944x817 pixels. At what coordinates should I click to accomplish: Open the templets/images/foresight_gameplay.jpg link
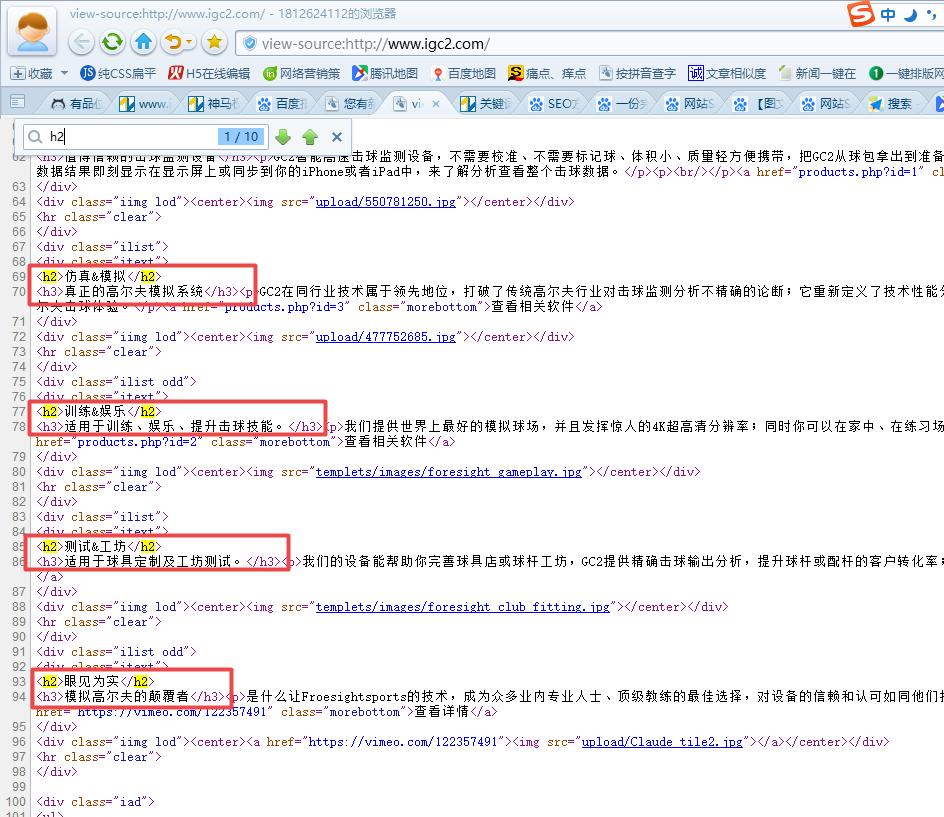point(448,472)
